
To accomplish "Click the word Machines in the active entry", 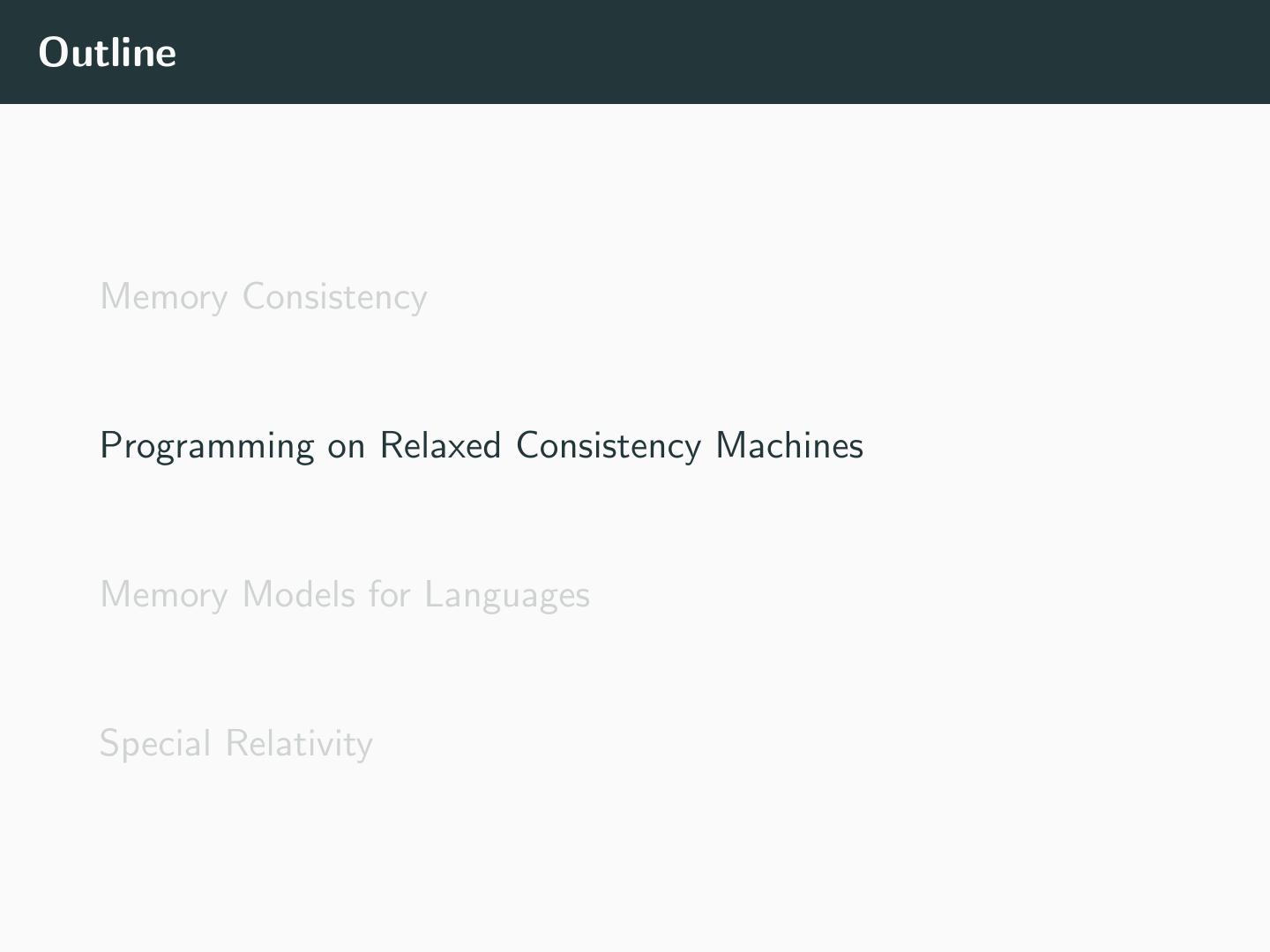I will (x=789, y=446).
